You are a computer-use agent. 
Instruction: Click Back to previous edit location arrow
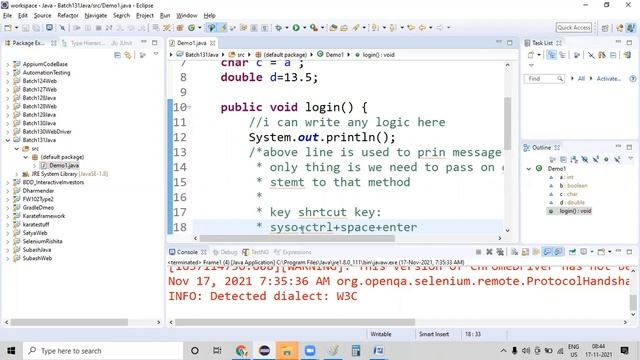411,28
